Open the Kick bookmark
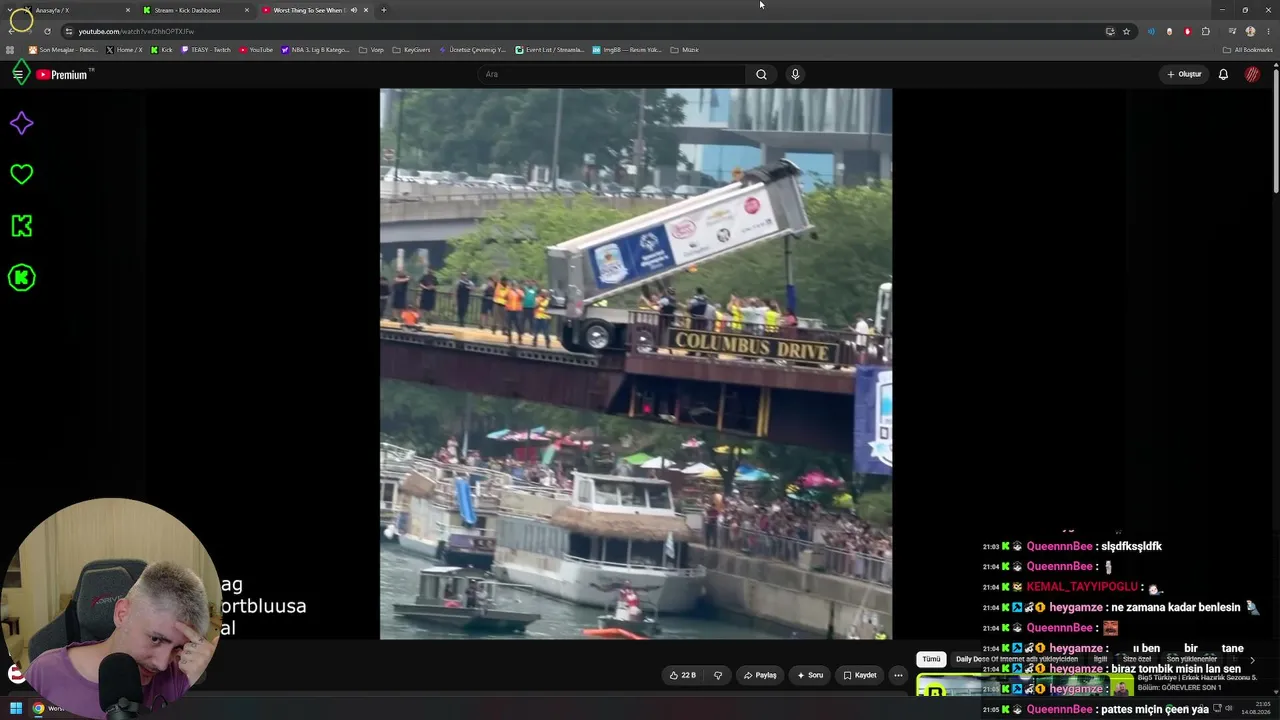This screenshot has width=1280, height=720. click(x=162, y=49)
